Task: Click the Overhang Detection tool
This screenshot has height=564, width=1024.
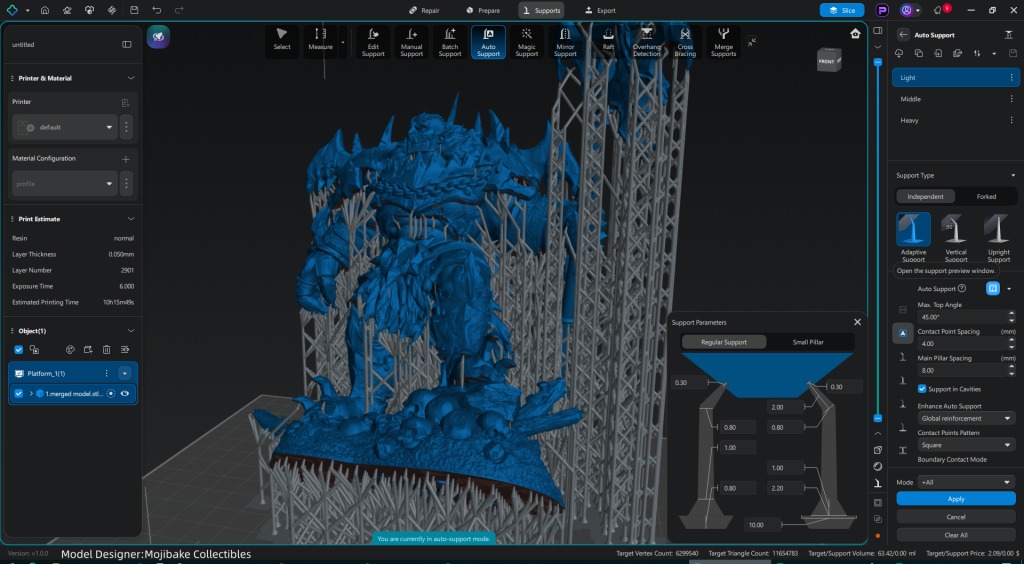Action: coord(646,42)
